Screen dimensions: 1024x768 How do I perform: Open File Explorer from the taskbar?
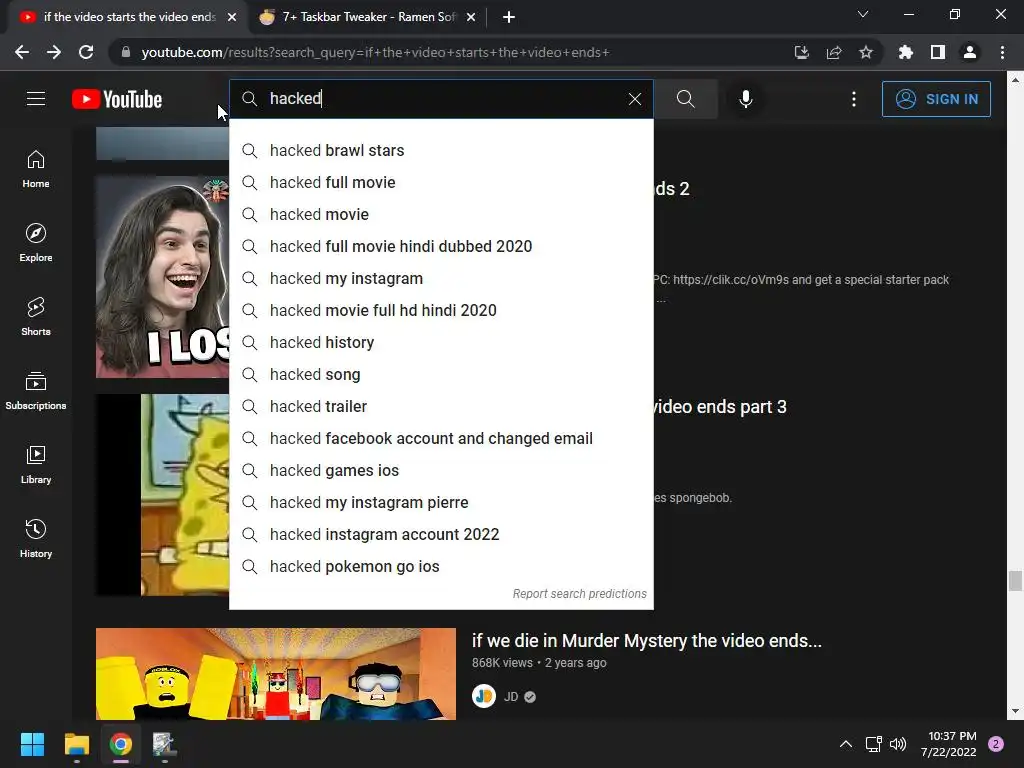click(76, 744)
